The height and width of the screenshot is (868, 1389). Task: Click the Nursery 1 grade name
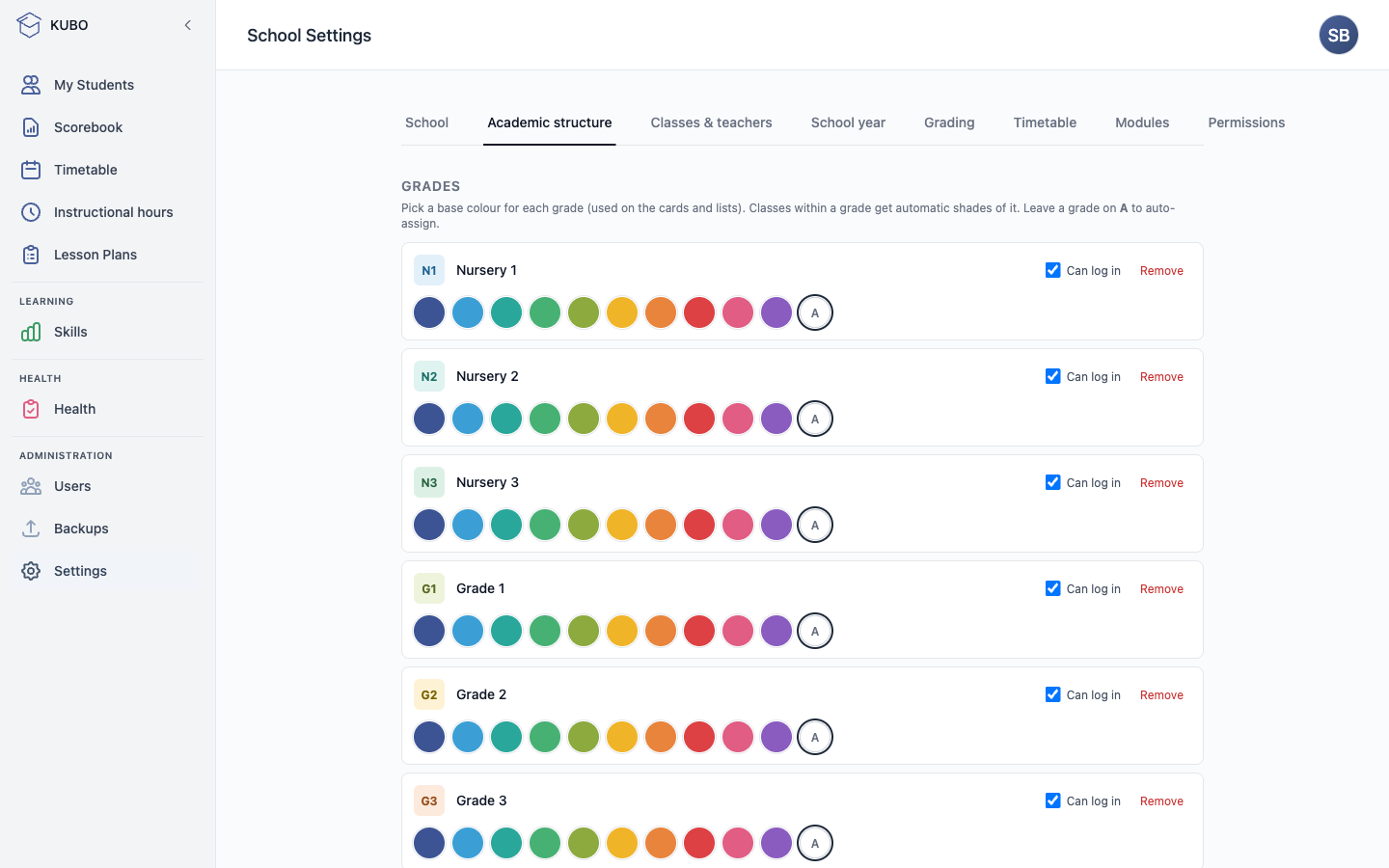click(x=486, y=270)
